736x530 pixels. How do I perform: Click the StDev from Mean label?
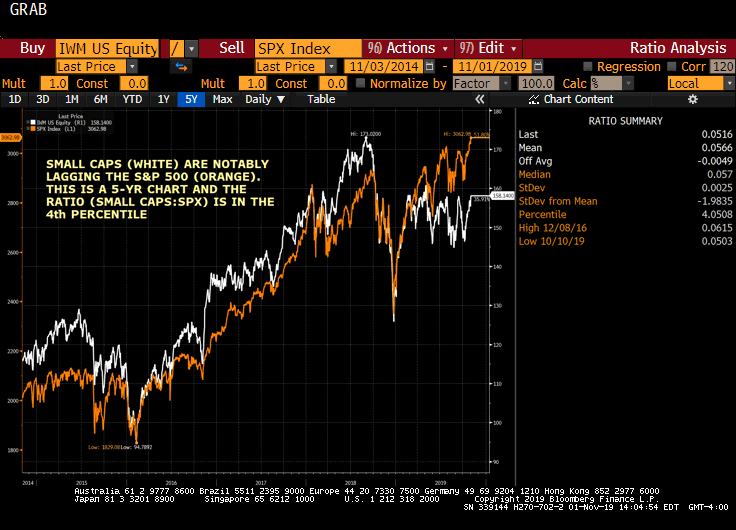pos(558,201)
